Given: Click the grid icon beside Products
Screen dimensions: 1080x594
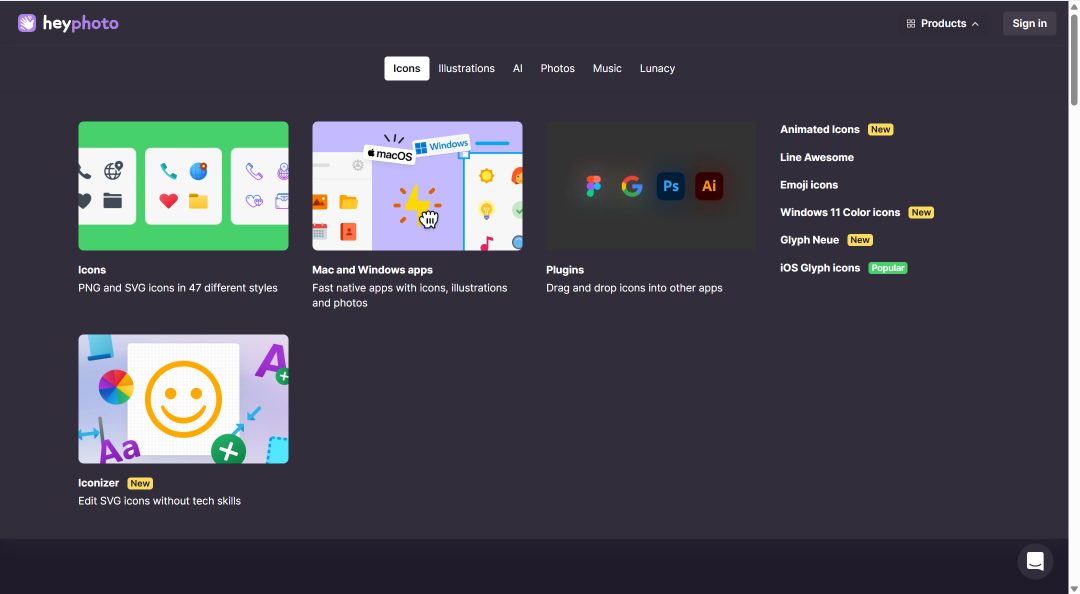Looking at the screenshot, I should tap(911, 23).
